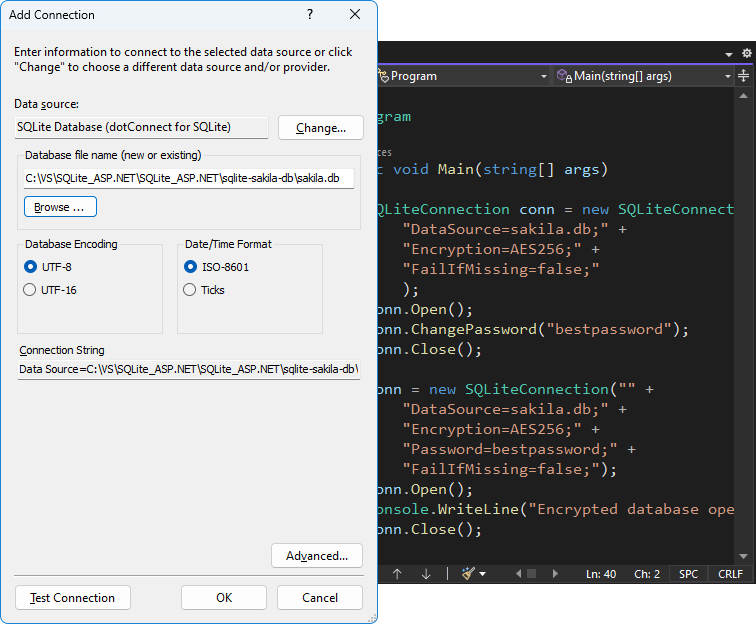Viewport: 756px width, 624px height.
Task: Click the Ch: 2 column indicator
Action: coord(647,574)
